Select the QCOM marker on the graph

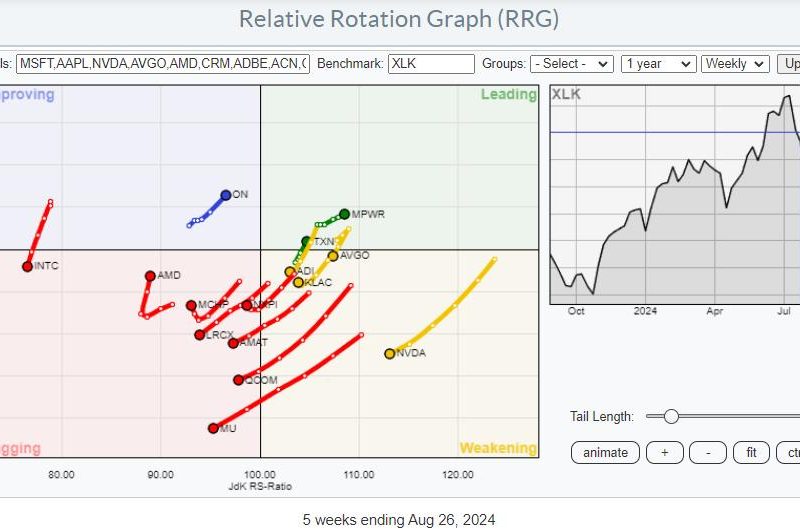click(238, 380)
